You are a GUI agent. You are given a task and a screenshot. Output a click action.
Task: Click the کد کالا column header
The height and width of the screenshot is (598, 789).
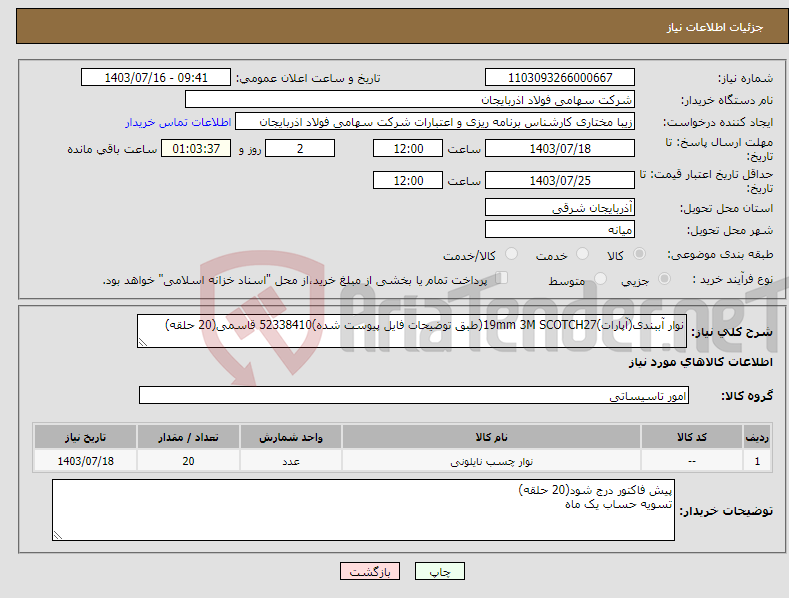click(691, 437)
